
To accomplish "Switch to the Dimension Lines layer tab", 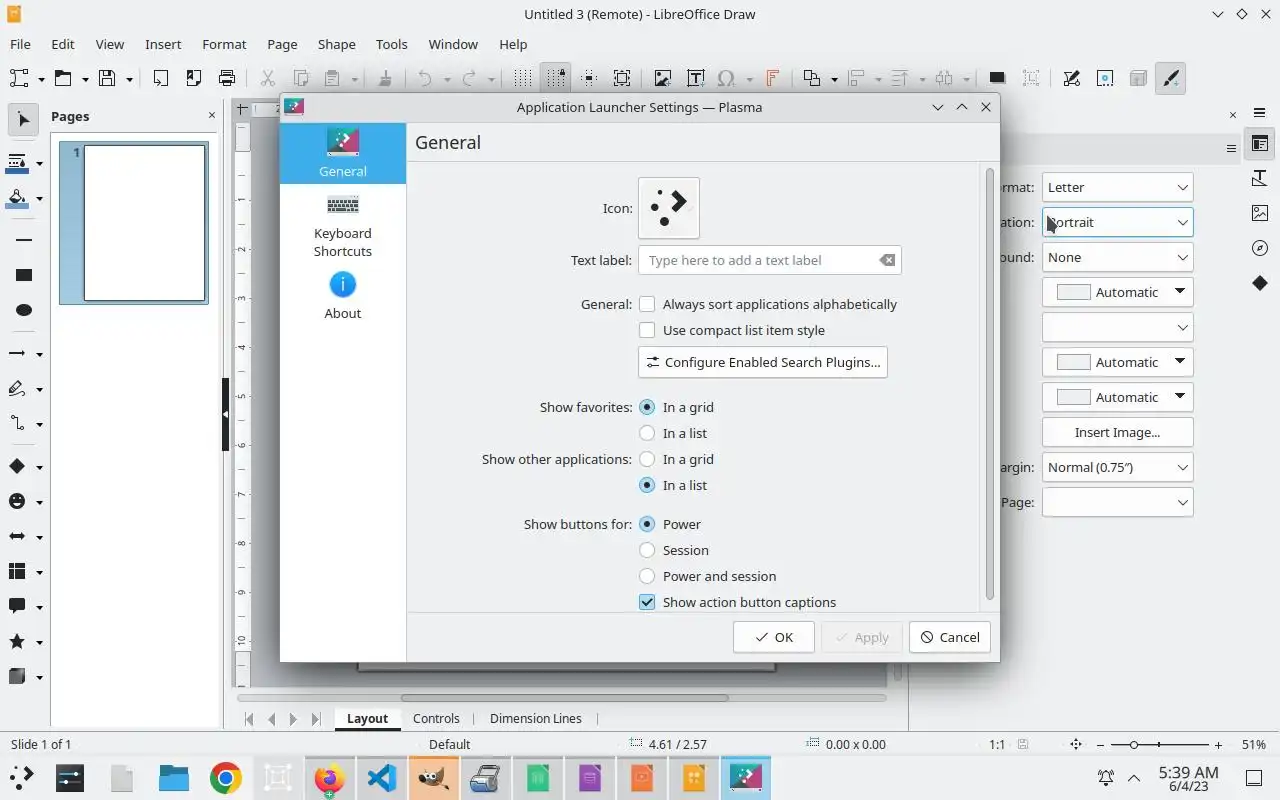I will pyautogui.click(x=535, y=718).
